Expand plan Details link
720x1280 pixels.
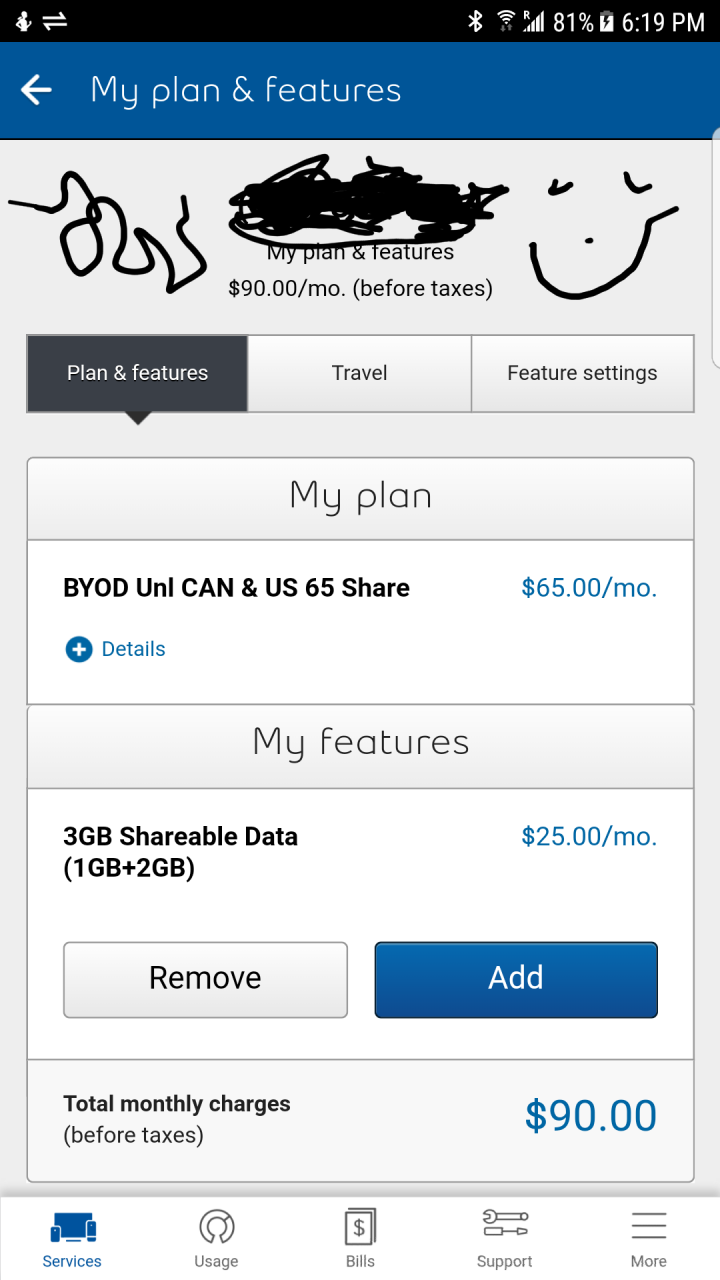[133, 649]
